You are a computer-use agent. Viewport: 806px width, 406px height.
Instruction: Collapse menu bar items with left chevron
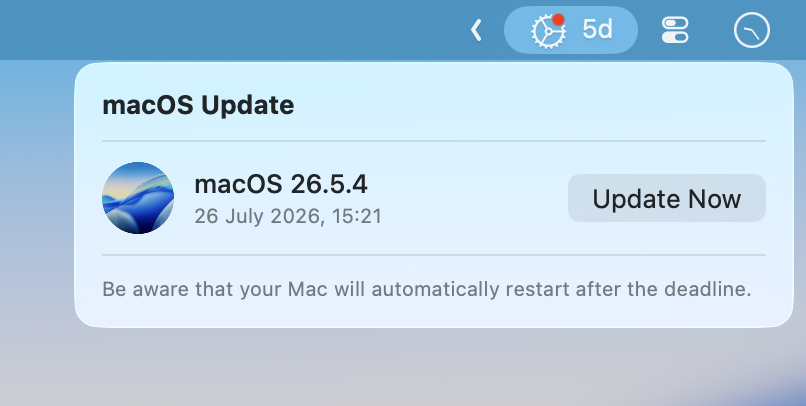click(x=477, y=30)
